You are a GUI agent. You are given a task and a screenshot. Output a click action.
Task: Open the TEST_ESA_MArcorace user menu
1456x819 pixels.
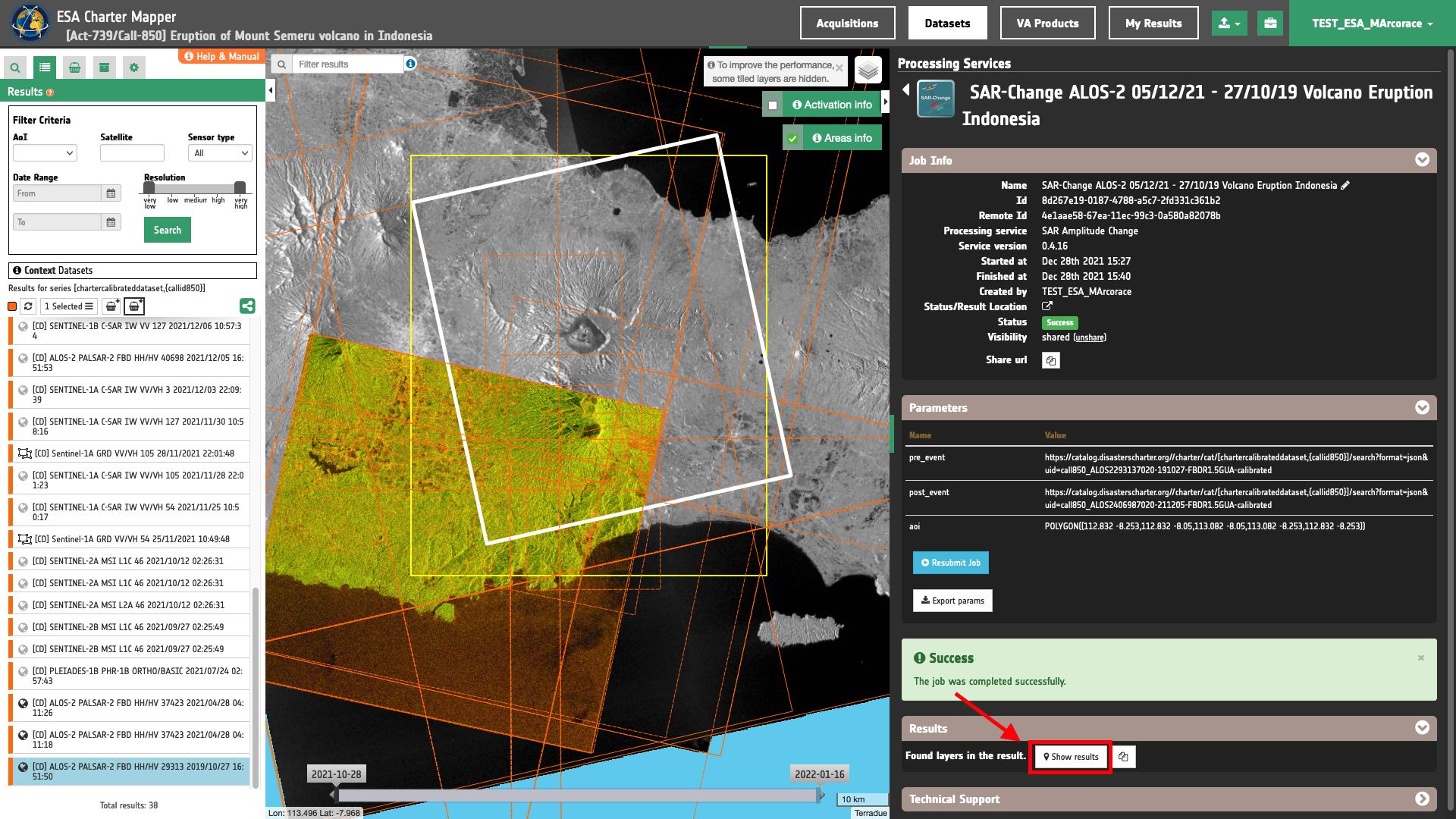pyautogui.click(x=1373, y=24)
